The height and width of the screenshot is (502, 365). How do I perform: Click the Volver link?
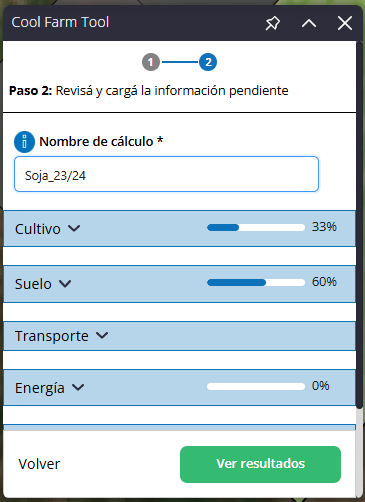(x=39, y=464)
